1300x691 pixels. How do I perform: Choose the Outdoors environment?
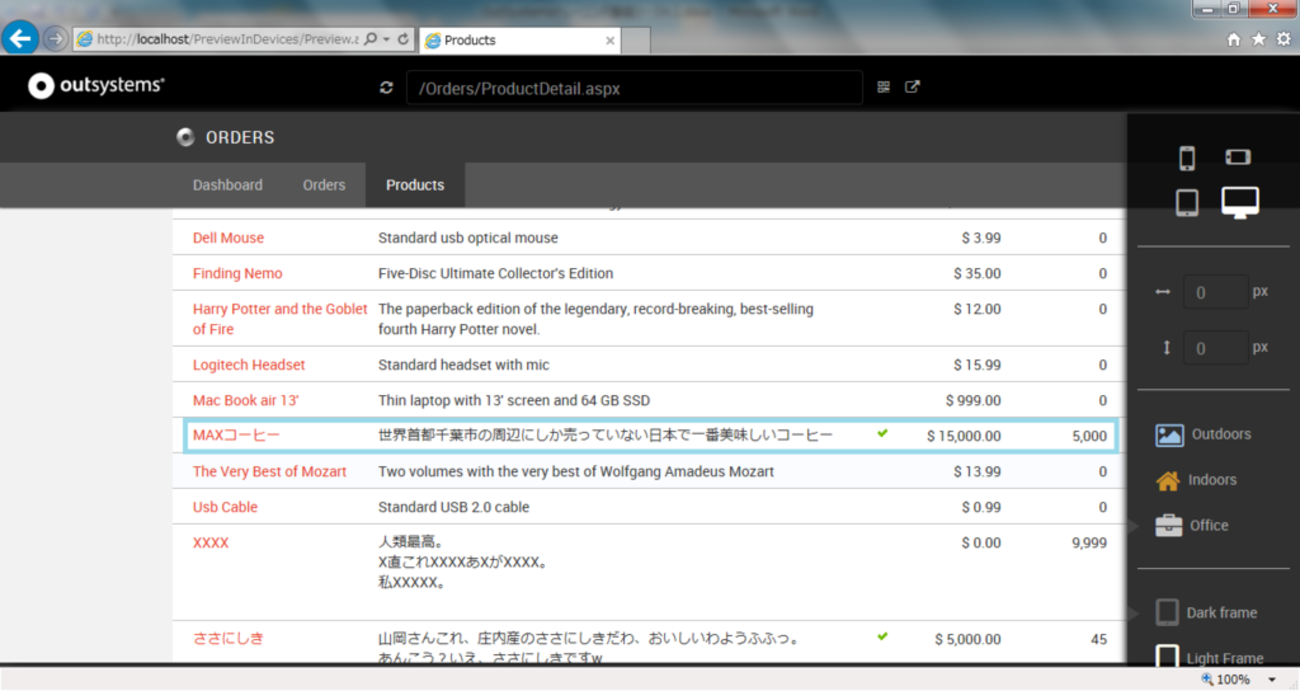1203,434
